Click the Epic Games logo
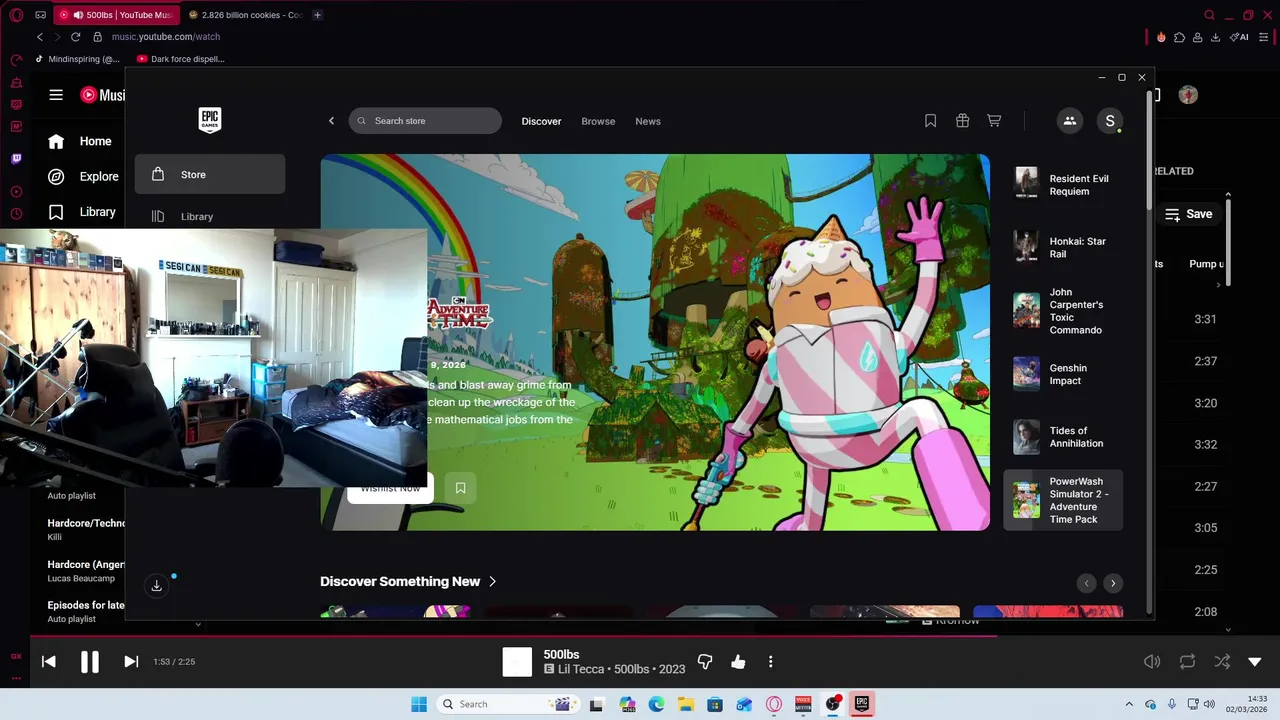 (210, 120)
